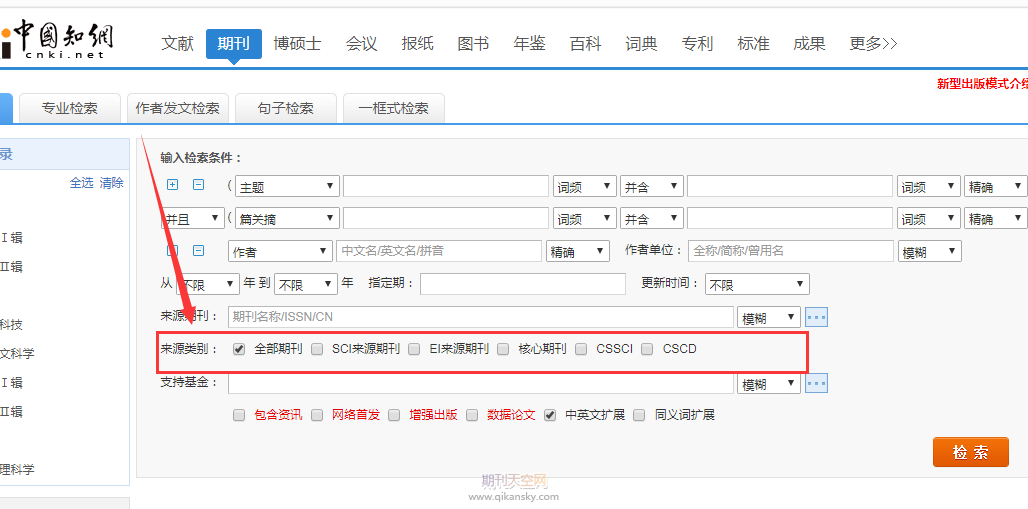Expand the 篇关摘 field dropdown
1028x509 pixels.
pos(286,218)
